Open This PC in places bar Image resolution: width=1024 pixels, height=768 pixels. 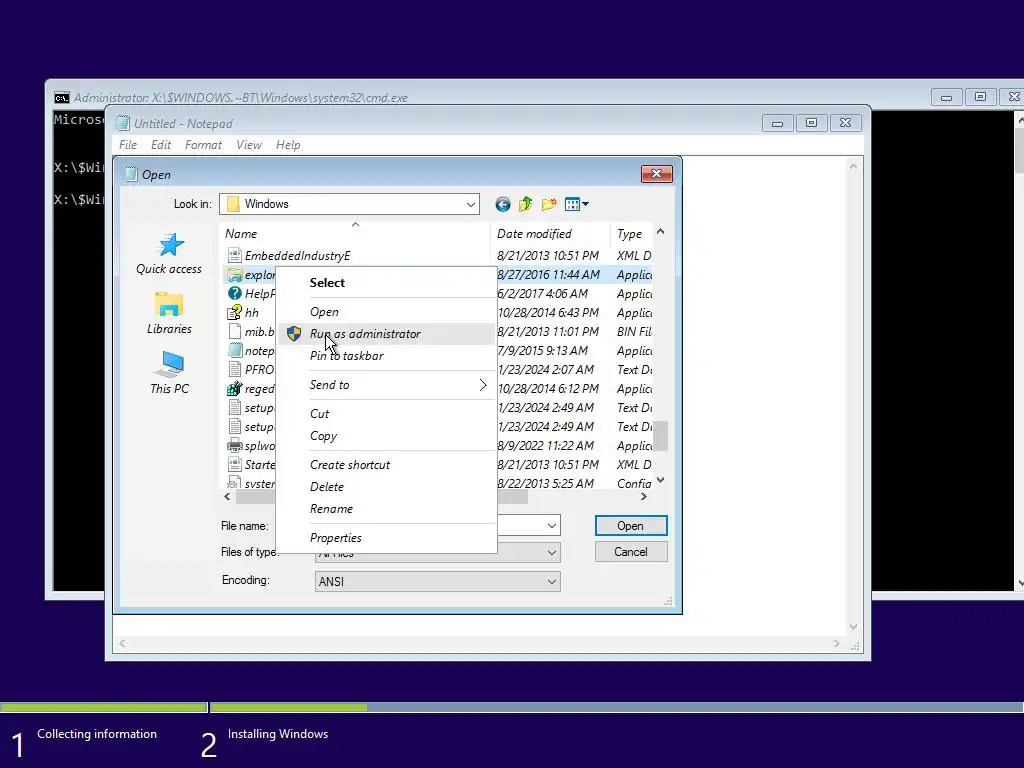(169, 373)
